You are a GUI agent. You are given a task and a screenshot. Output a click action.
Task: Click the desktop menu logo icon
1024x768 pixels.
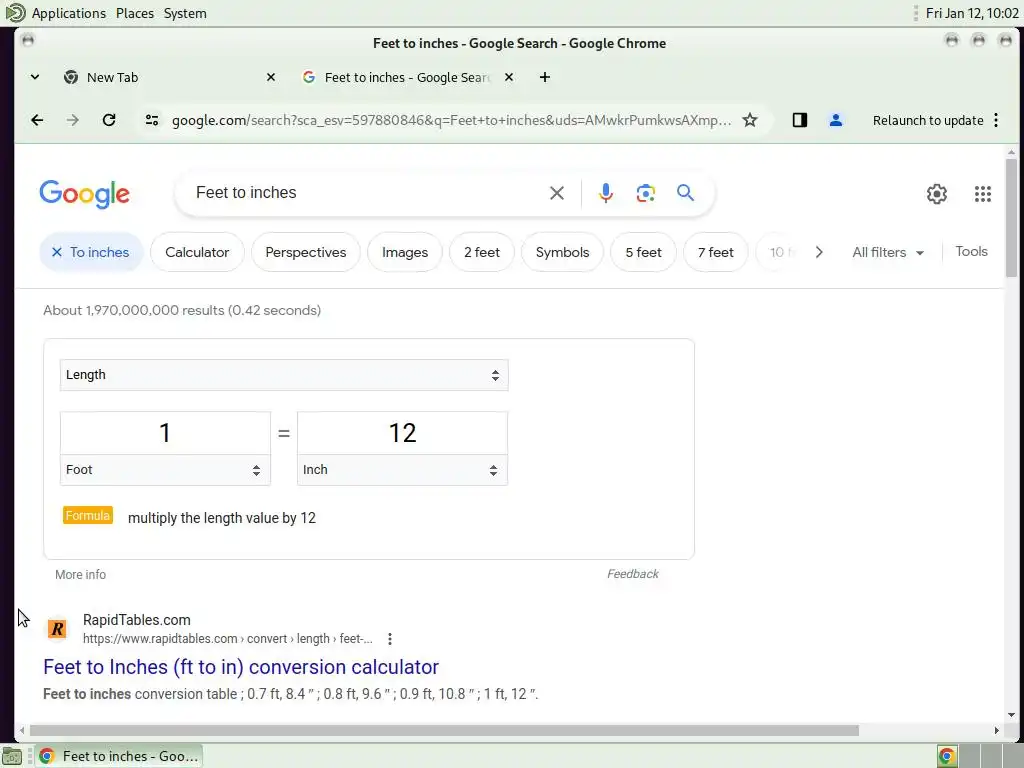(14, 12)
